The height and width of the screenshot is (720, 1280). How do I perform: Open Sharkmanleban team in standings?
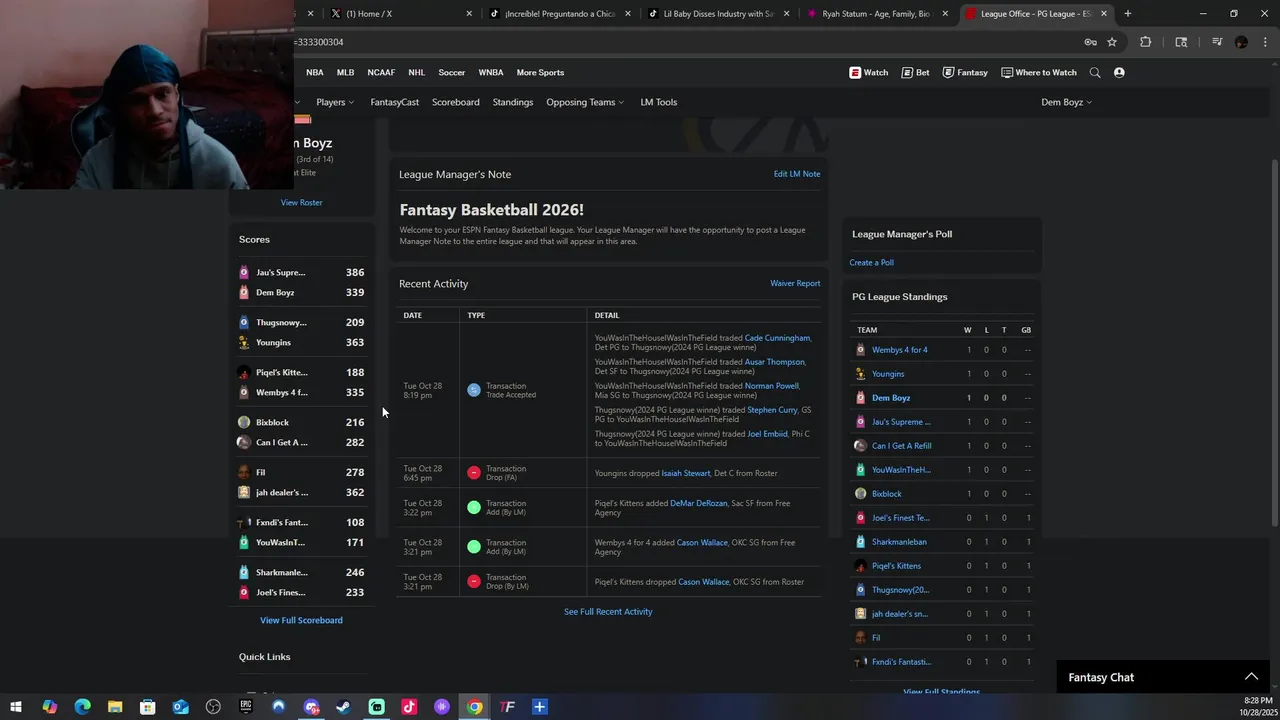coord(899,542)
